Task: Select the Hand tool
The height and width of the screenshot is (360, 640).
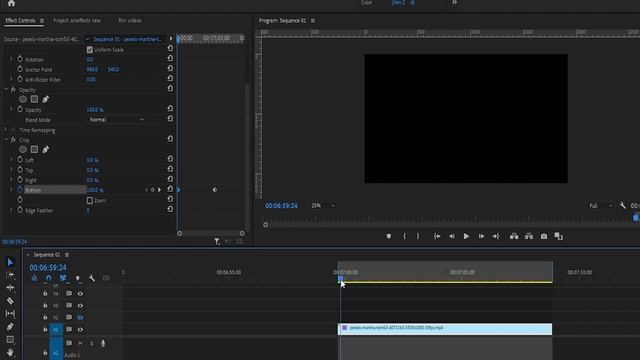Action: pos(10,352)
